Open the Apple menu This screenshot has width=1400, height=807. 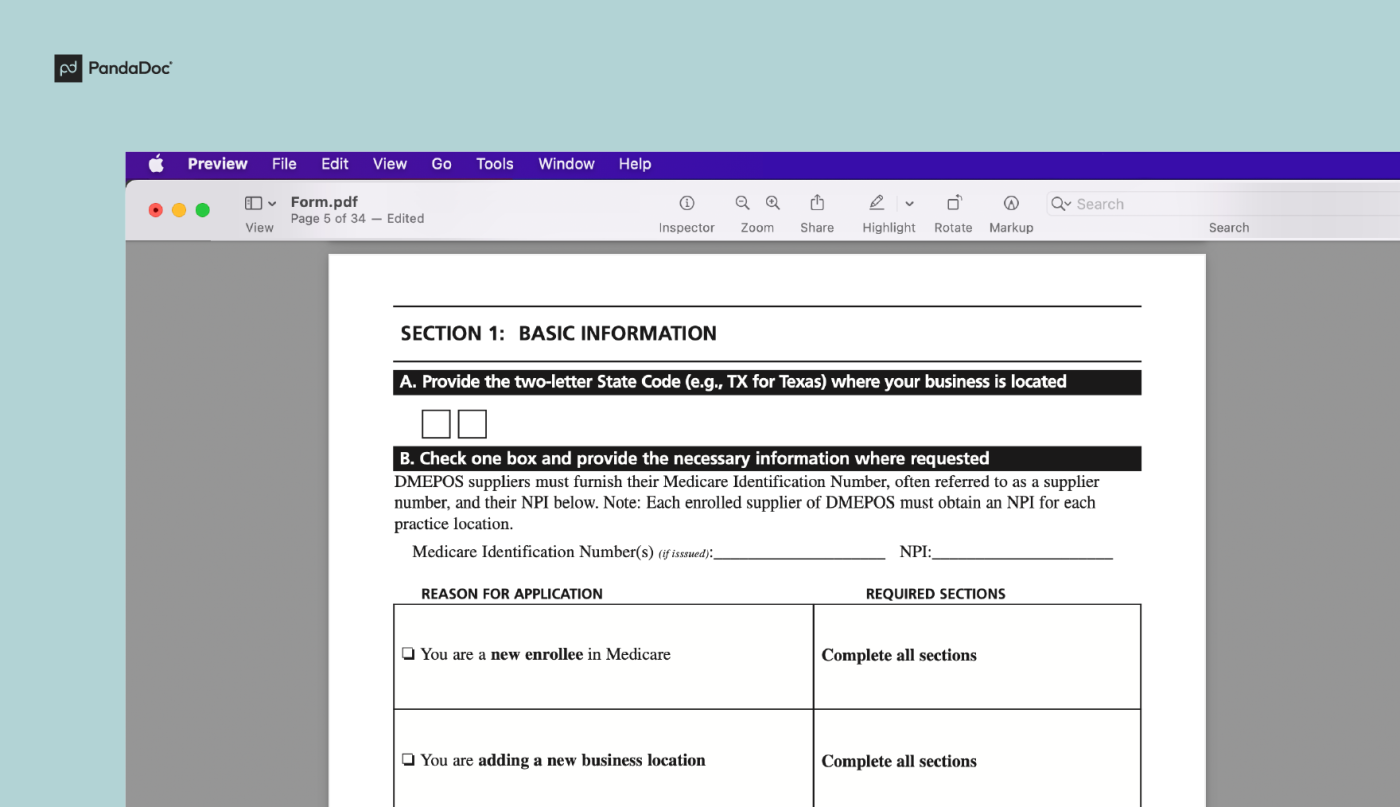(x=155, y=164)
